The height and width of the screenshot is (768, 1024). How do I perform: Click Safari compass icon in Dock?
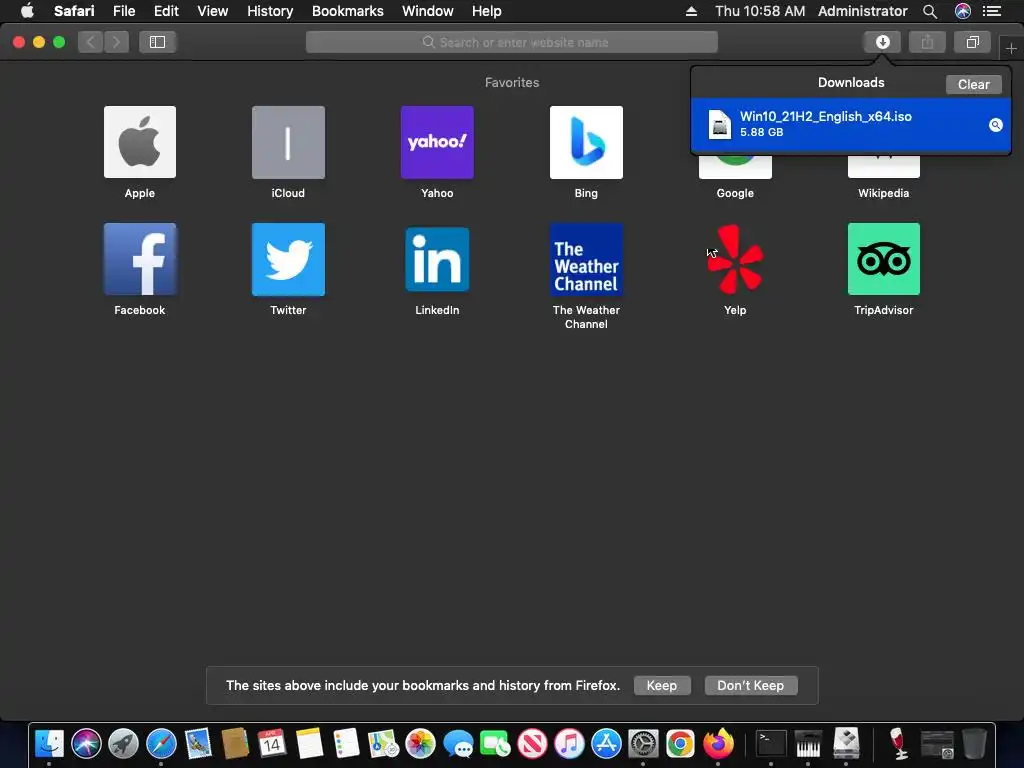click(161, 743)
